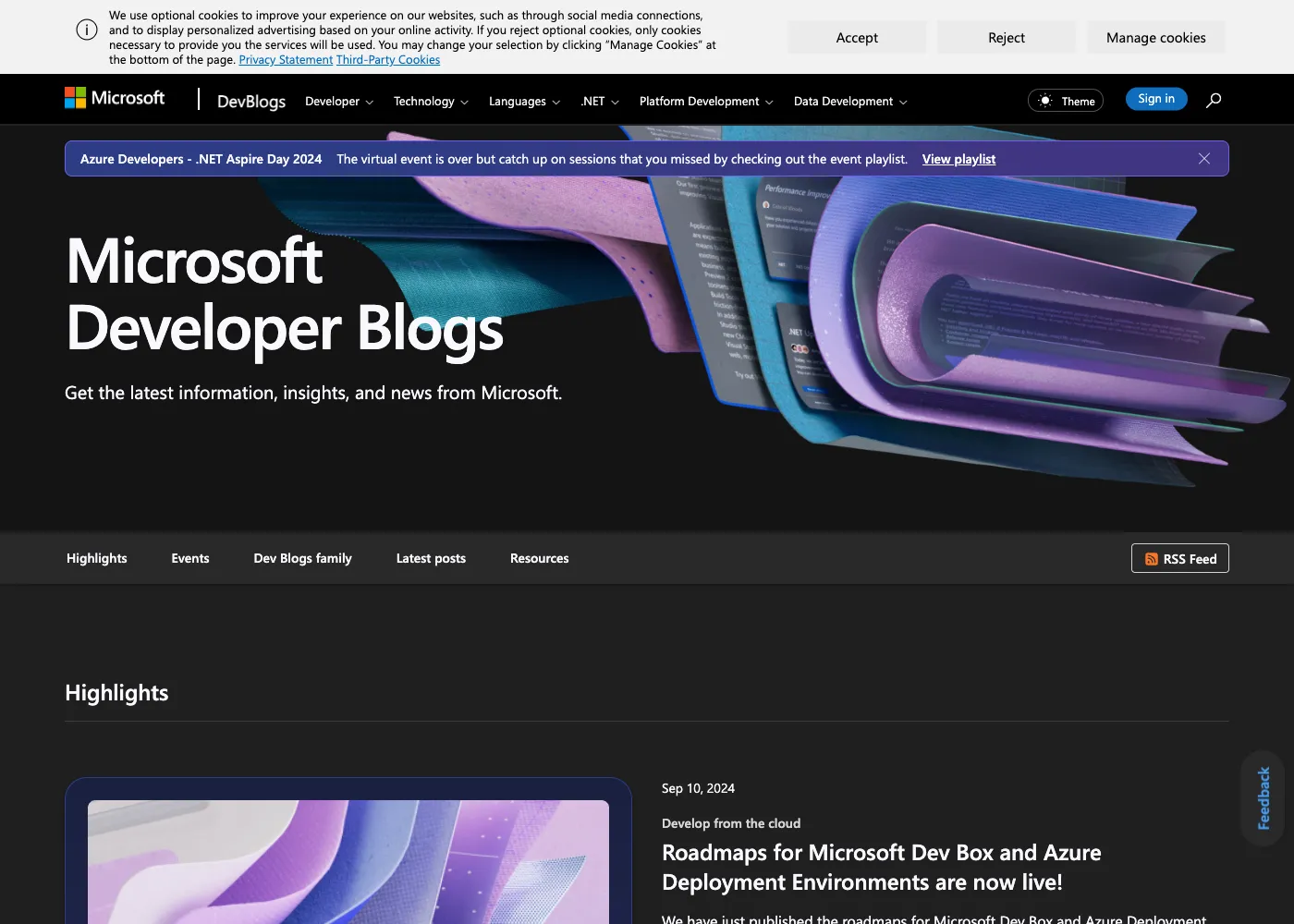Viewport: 1294px width, 924px height.
Task: Click the 'Sep 10, 2024' post date
Action: pos(698,788)
